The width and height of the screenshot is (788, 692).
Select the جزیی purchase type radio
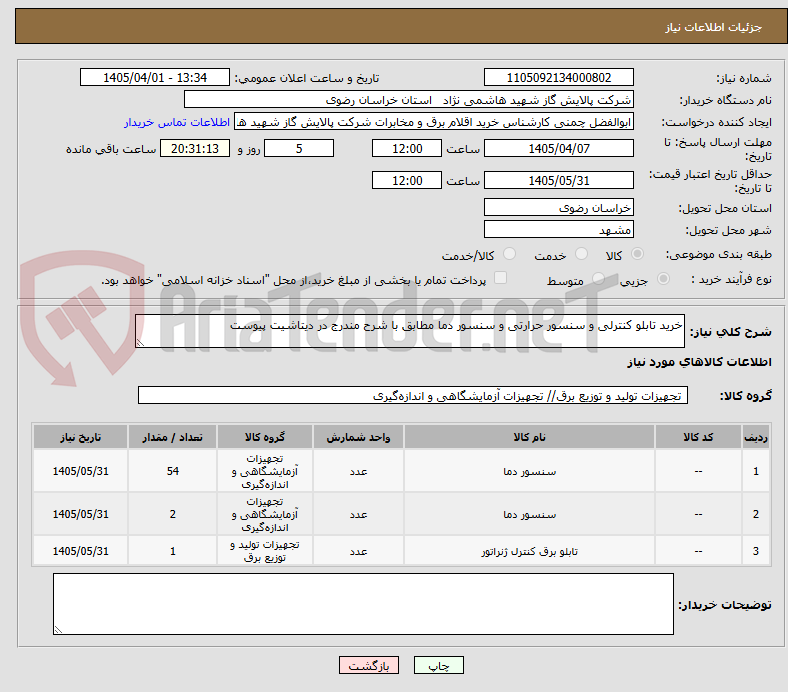pyautogui.click(x=663, y=278)
